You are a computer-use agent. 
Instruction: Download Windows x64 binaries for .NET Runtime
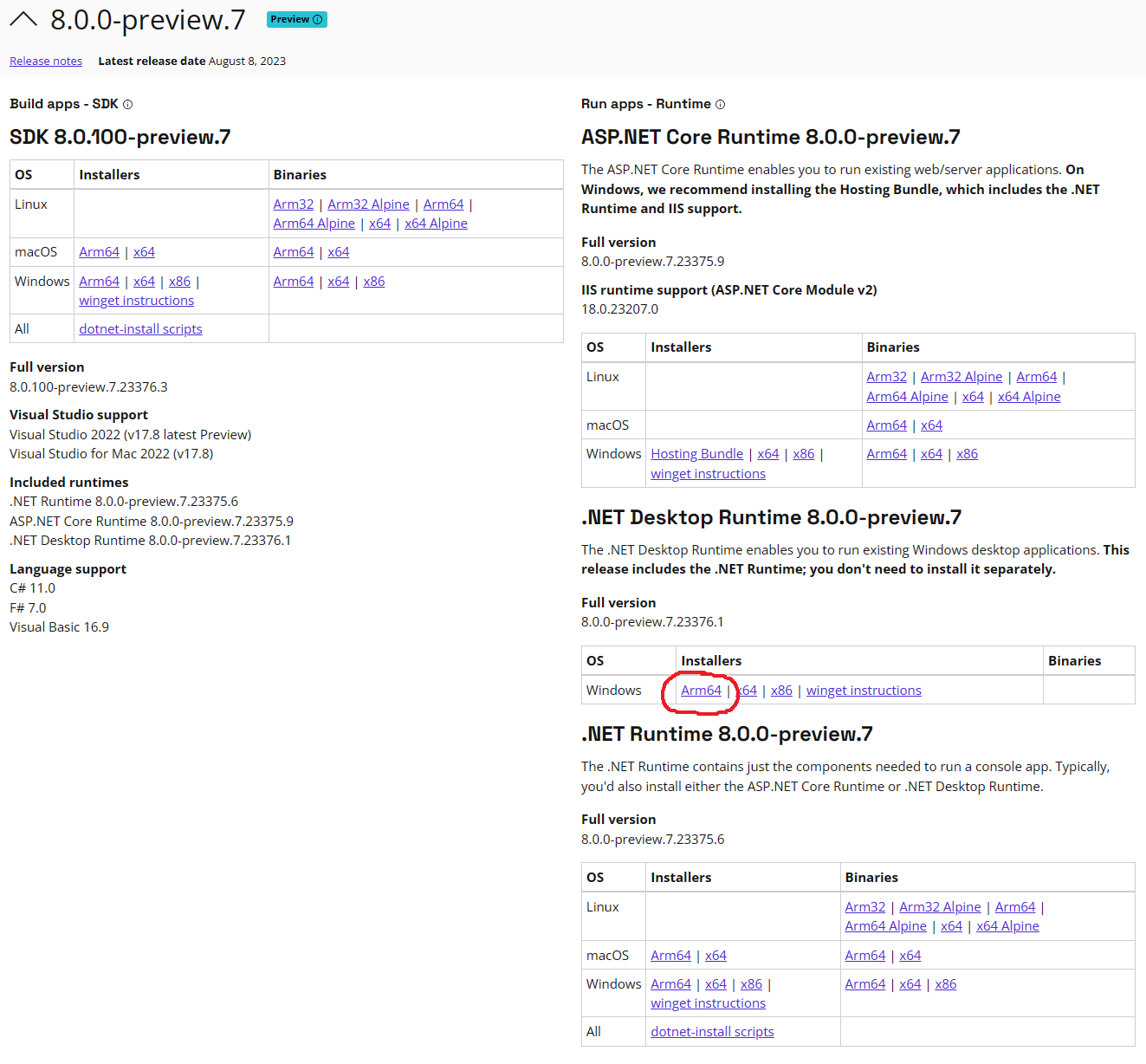tap(910, 983)
